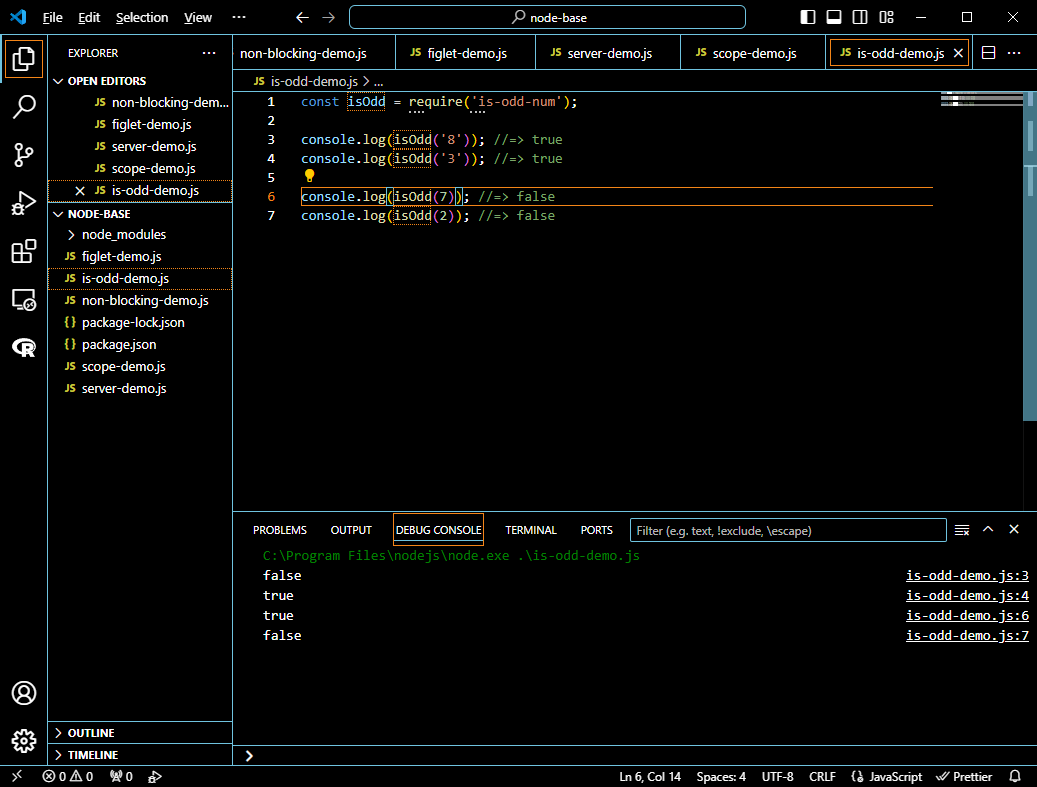Close the is-odd-demo.js tab
This screenshot has width=1037, height=787.
click(x=958, y=53)
